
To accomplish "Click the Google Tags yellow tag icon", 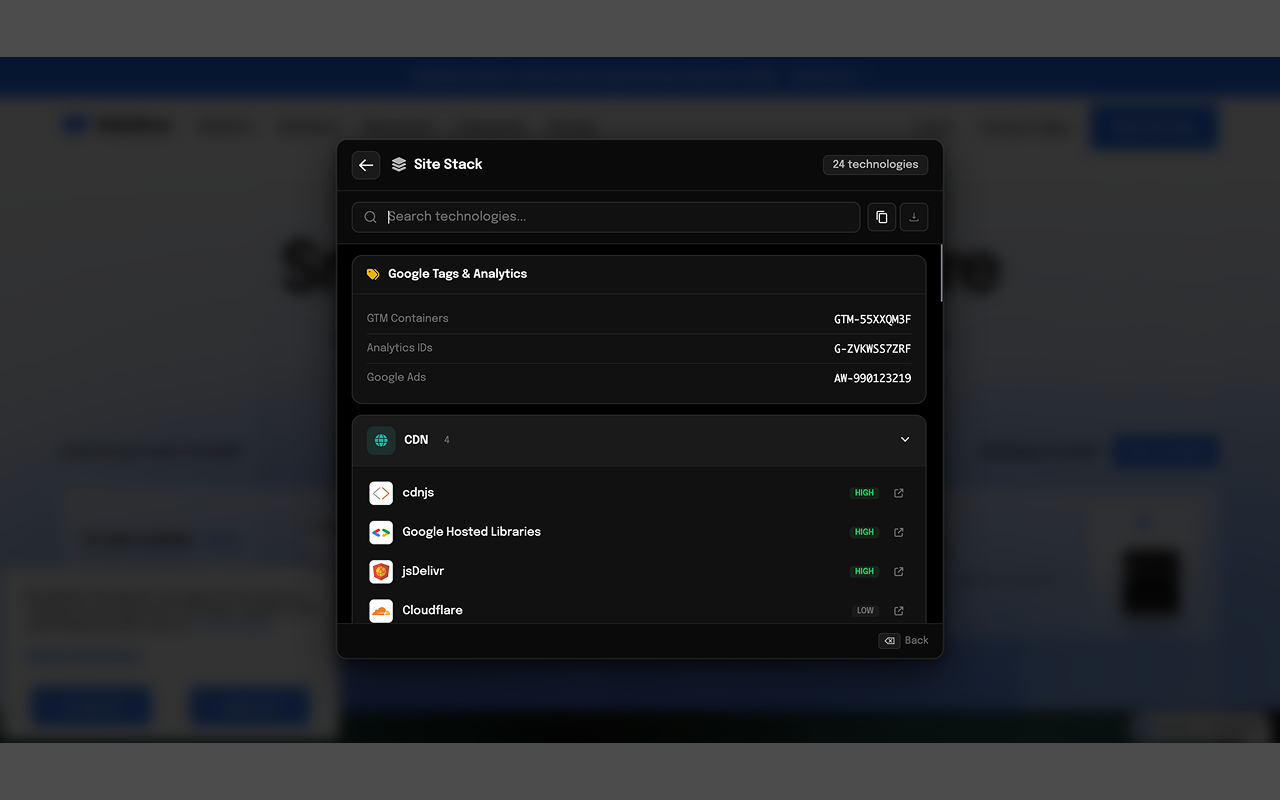I will coord(373,274).
